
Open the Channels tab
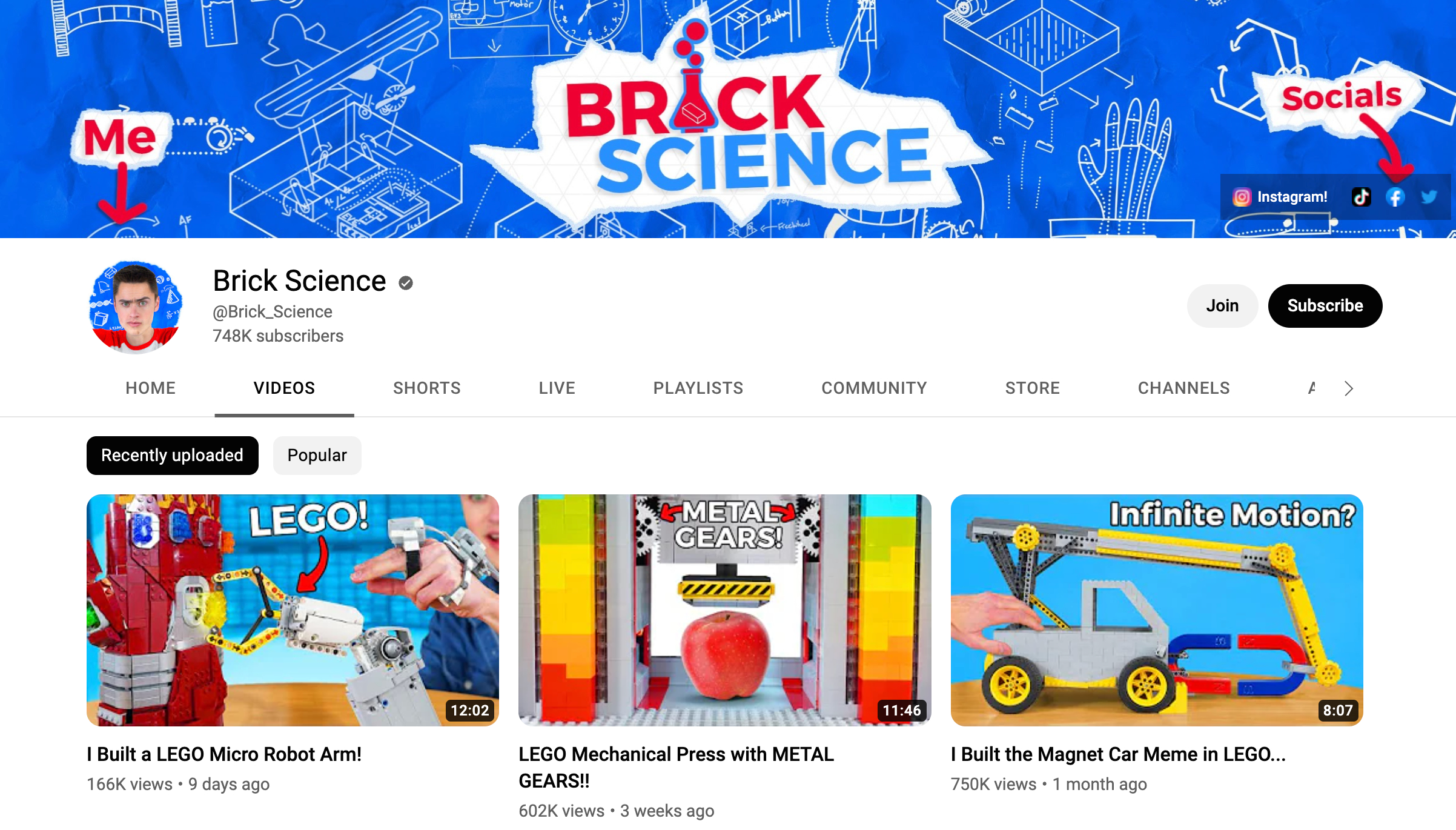pyautogui.click(x=1184, y=388)
